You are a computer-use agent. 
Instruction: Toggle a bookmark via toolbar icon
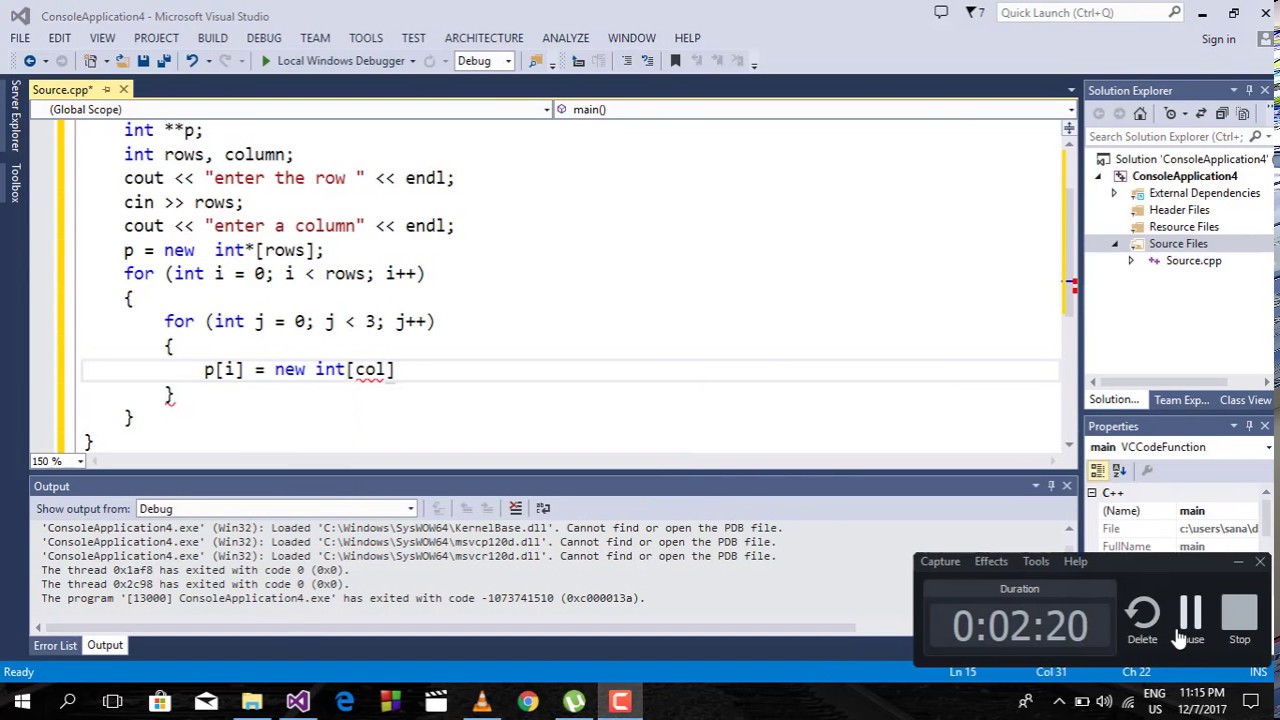coord(675,61)
